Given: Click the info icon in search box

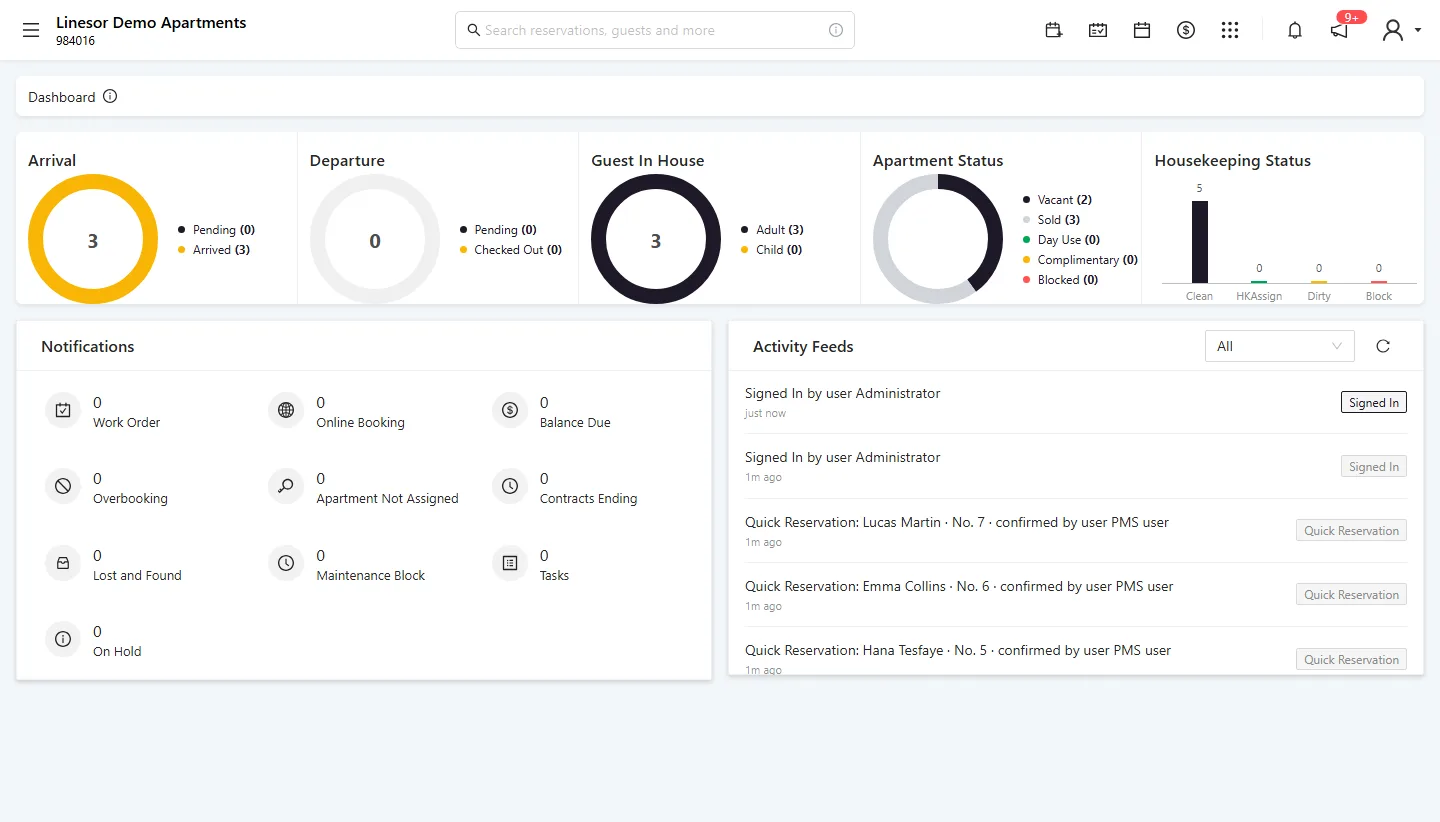Looking at the screenshot, I should [836, 30].
